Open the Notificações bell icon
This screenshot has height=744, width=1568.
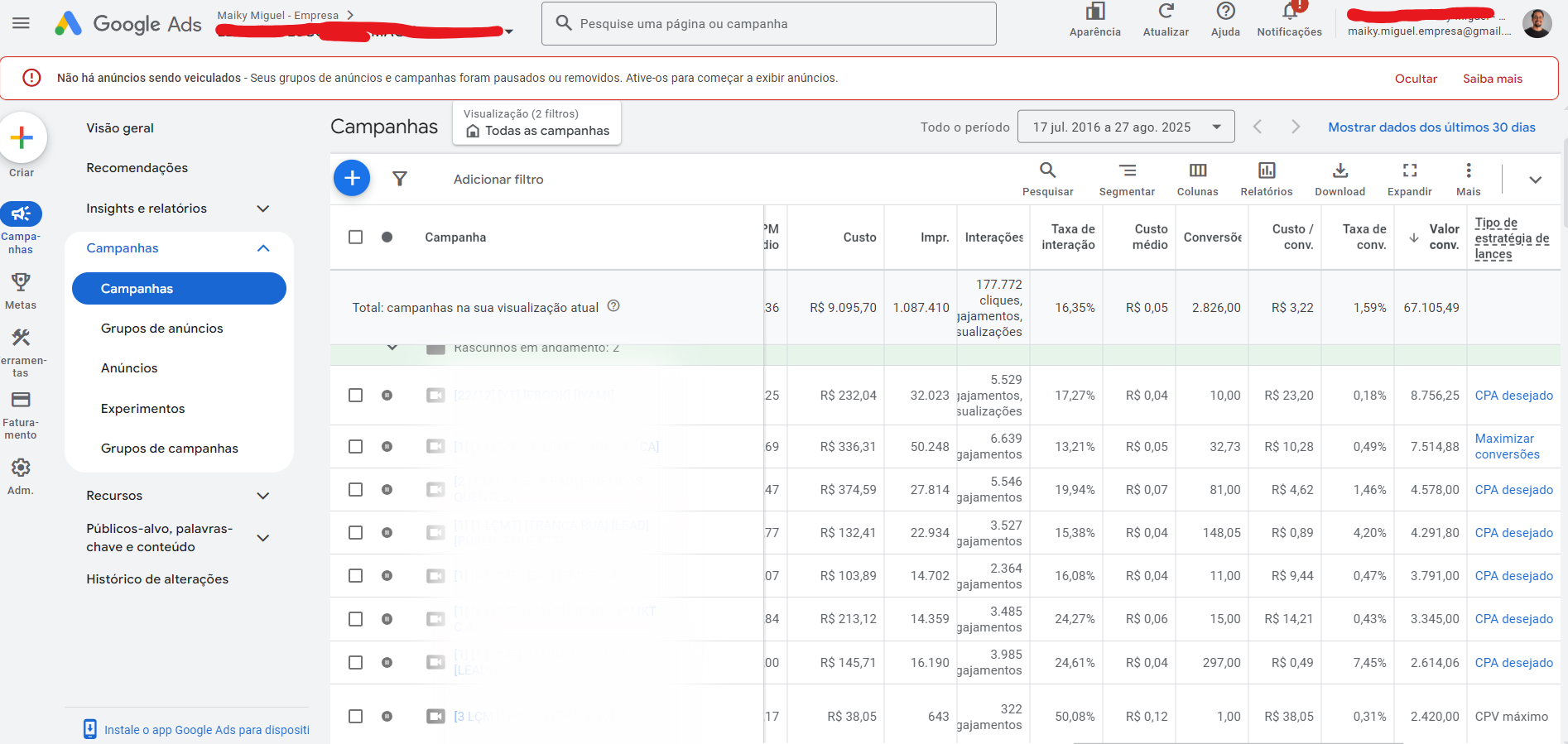coord(1289,12)
